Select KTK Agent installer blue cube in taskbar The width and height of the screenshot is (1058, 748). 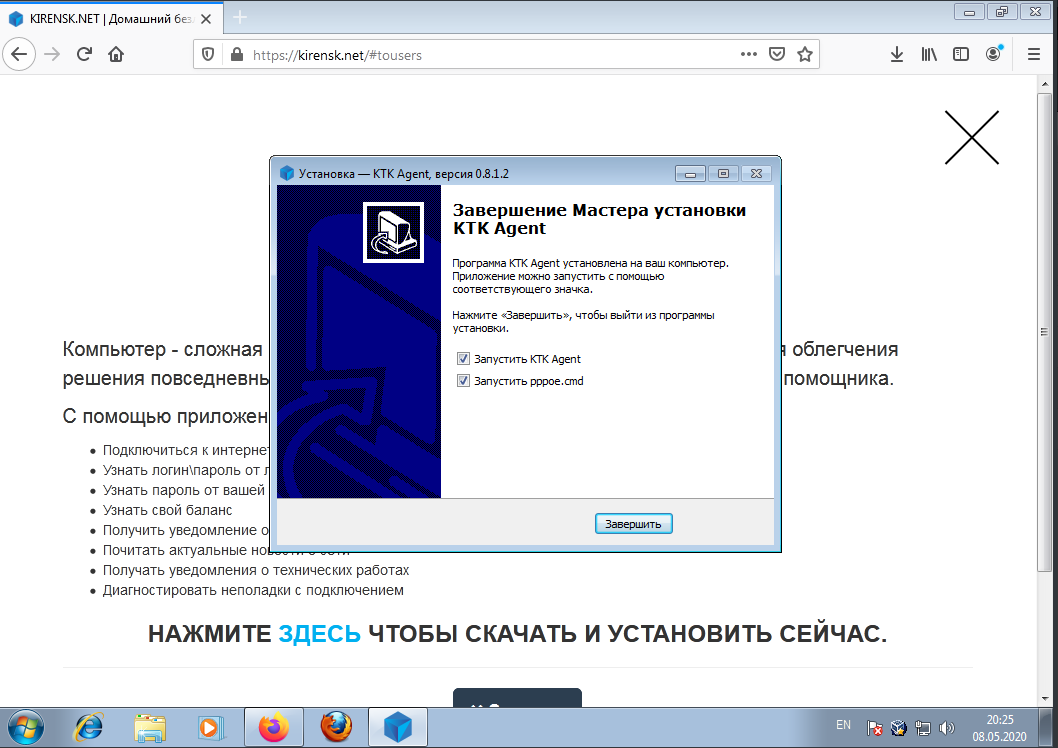pos(398,728)
